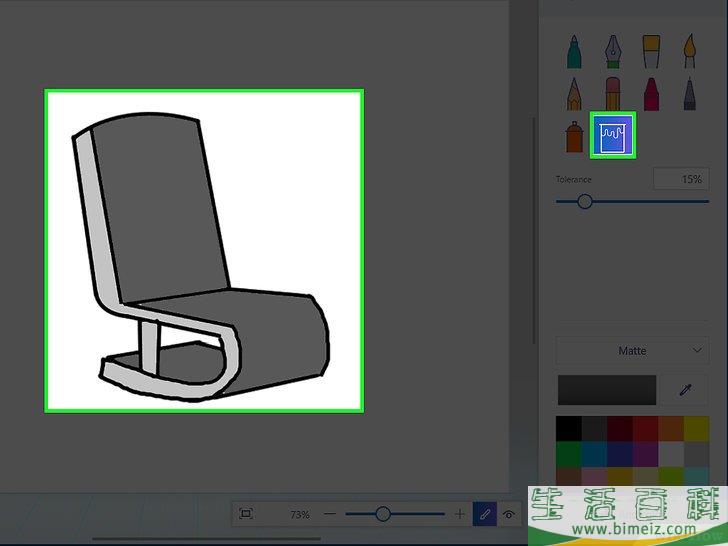This screenshot has width=728, height=546.
Task: Open the Matte material dropdown
Action: tap(632, 351)
